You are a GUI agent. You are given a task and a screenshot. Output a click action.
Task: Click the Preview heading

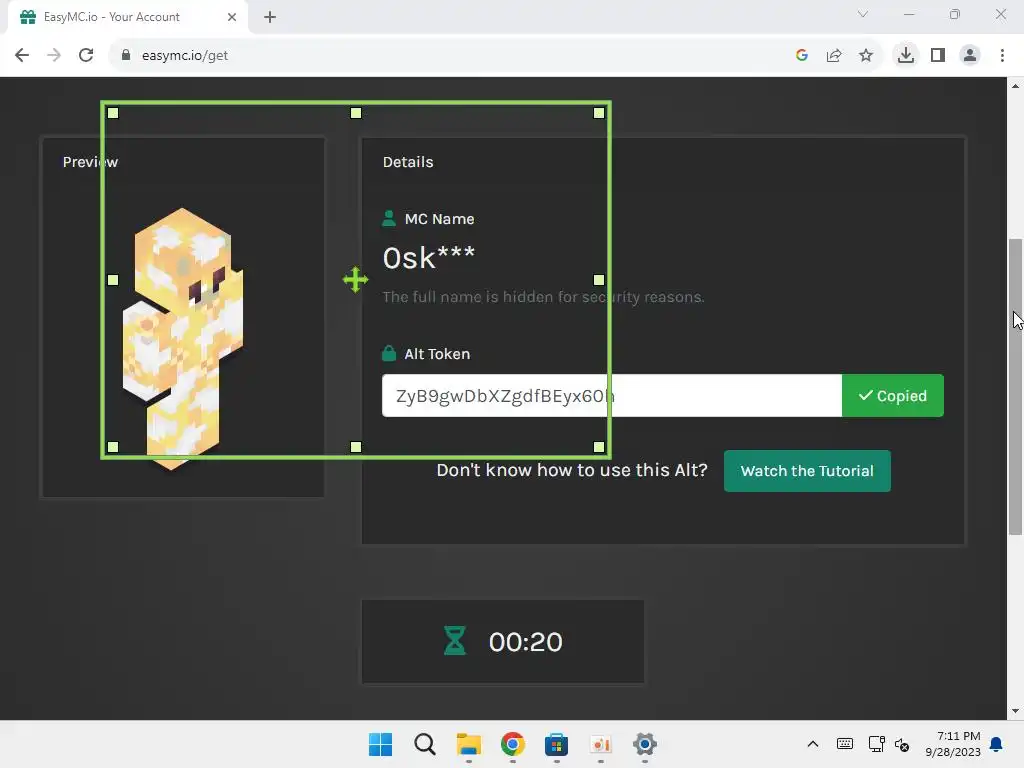(90, 162)
